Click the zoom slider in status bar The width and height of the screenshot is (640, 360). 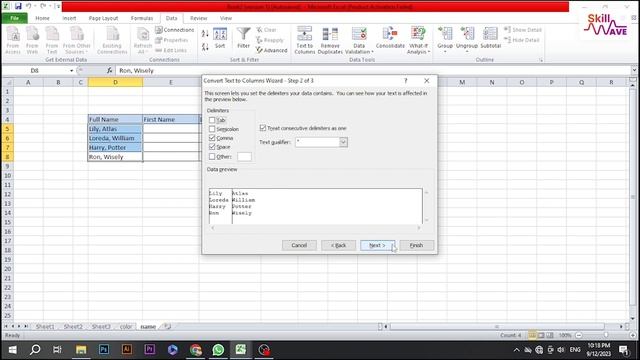tap(606, 335)
